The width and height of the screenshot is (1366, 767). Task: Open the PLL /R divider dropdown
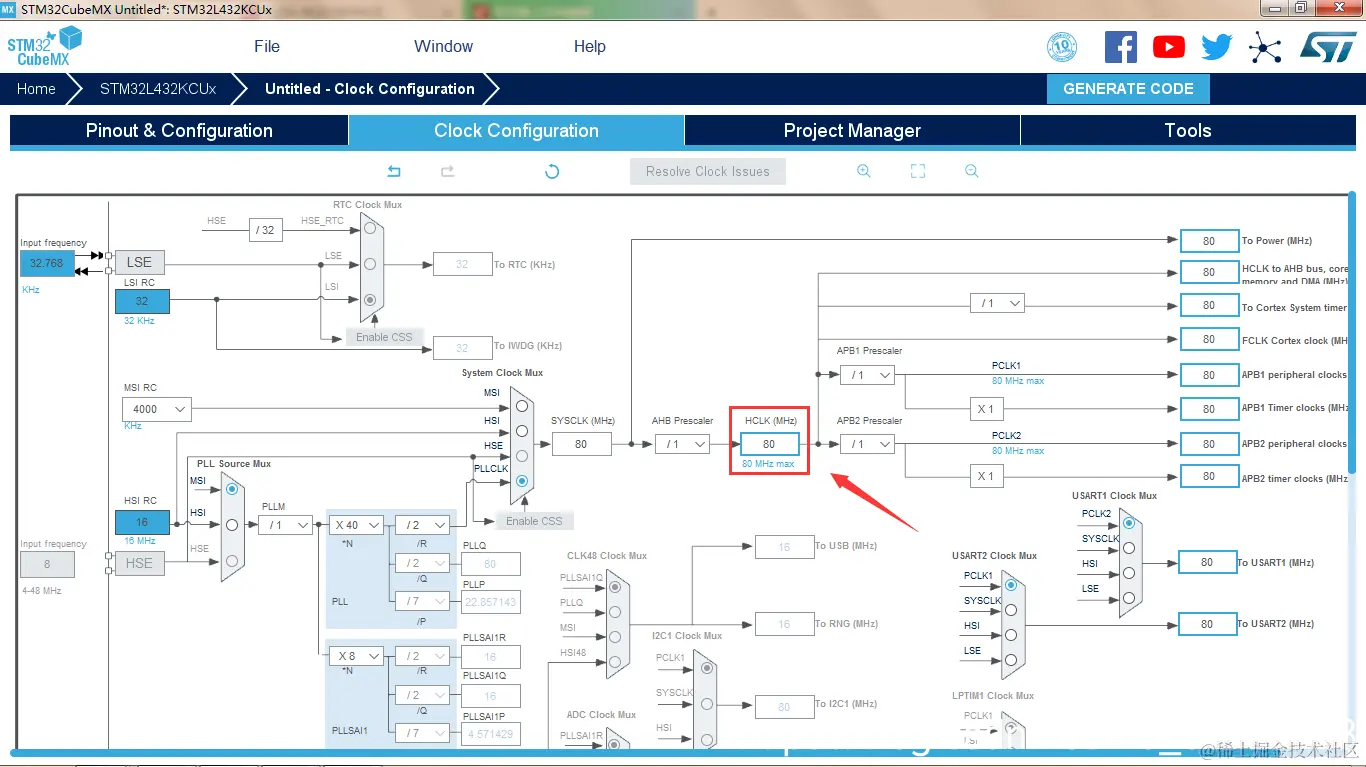(421, 525)
